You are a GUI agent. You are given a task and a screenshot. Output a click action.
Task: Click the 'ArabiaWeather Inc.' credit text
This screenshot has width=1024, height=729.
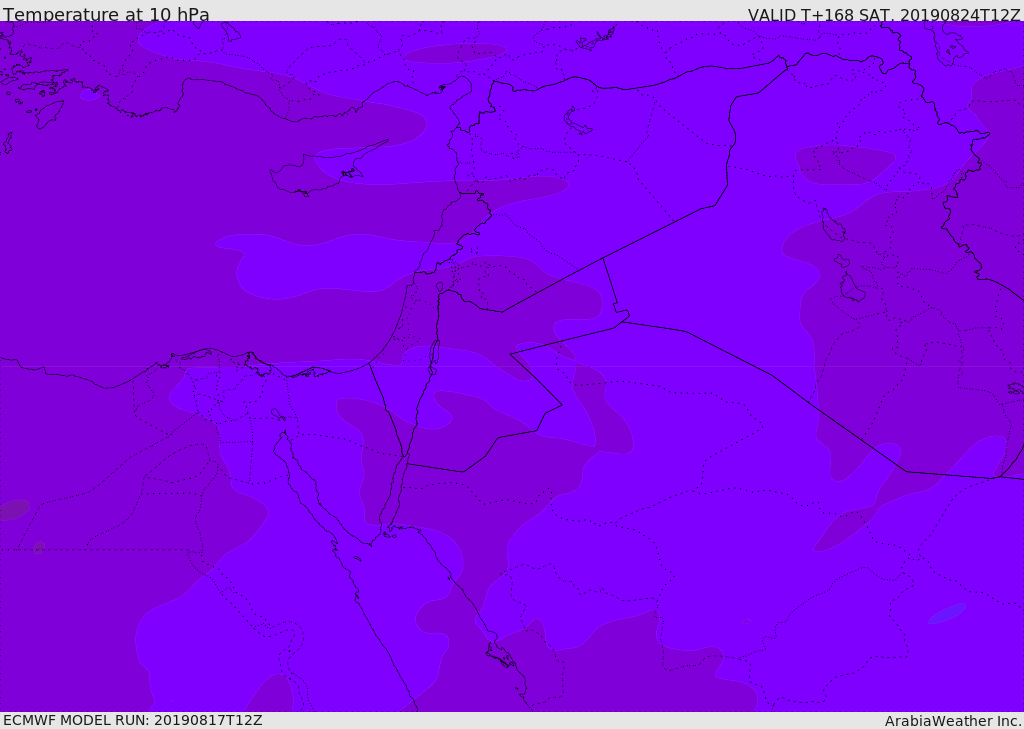tap(953, 721)
